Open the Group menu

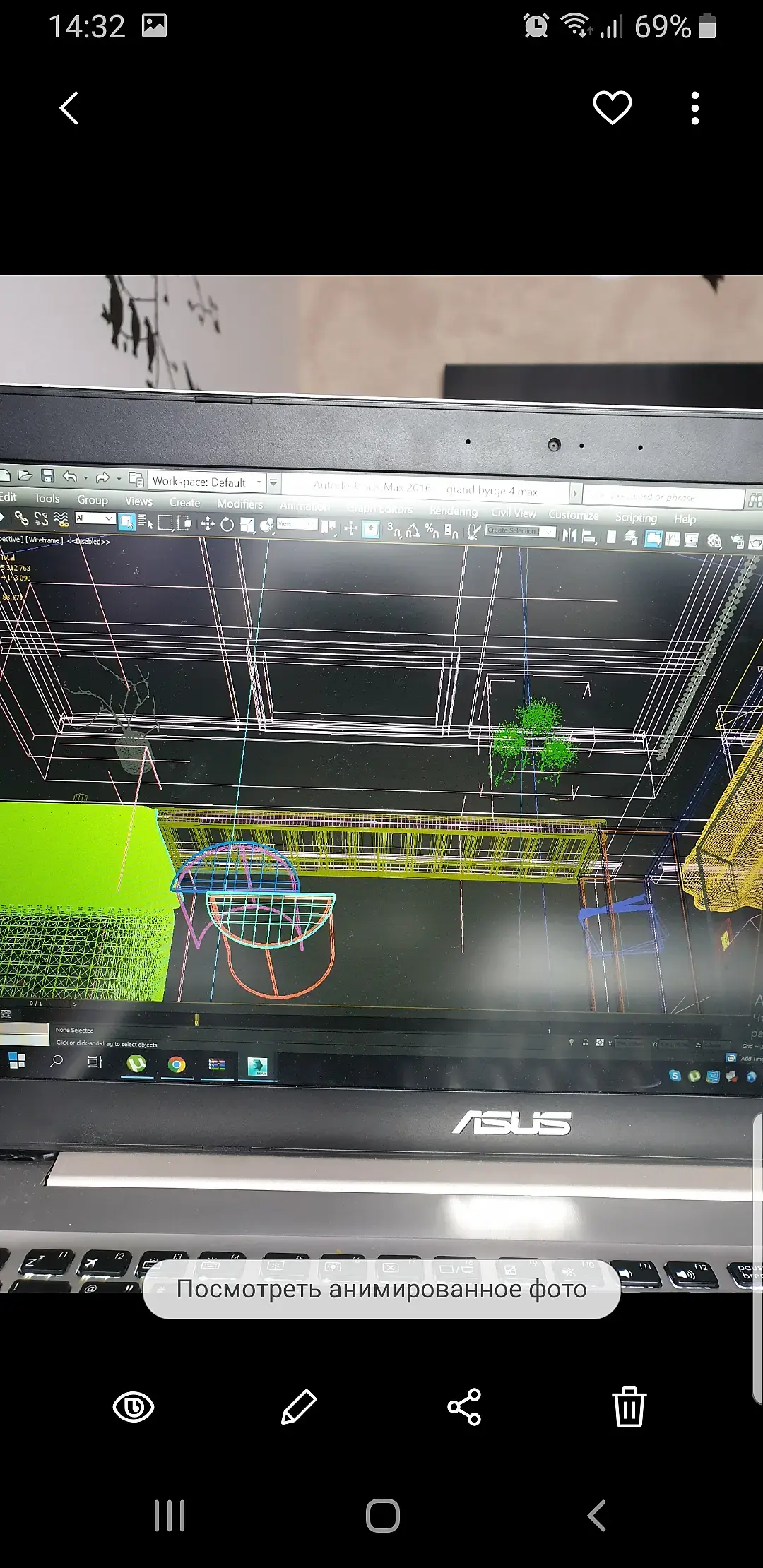click(x=93, y=499)
